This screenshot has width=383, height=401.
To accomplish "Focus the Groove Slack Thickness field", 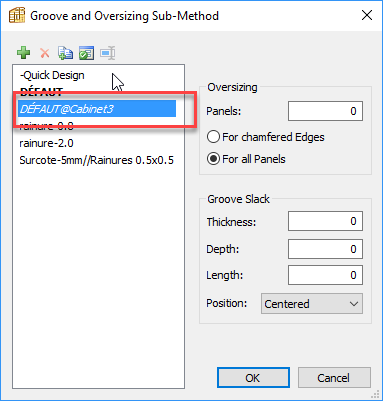I will click(x=325, y=221).
